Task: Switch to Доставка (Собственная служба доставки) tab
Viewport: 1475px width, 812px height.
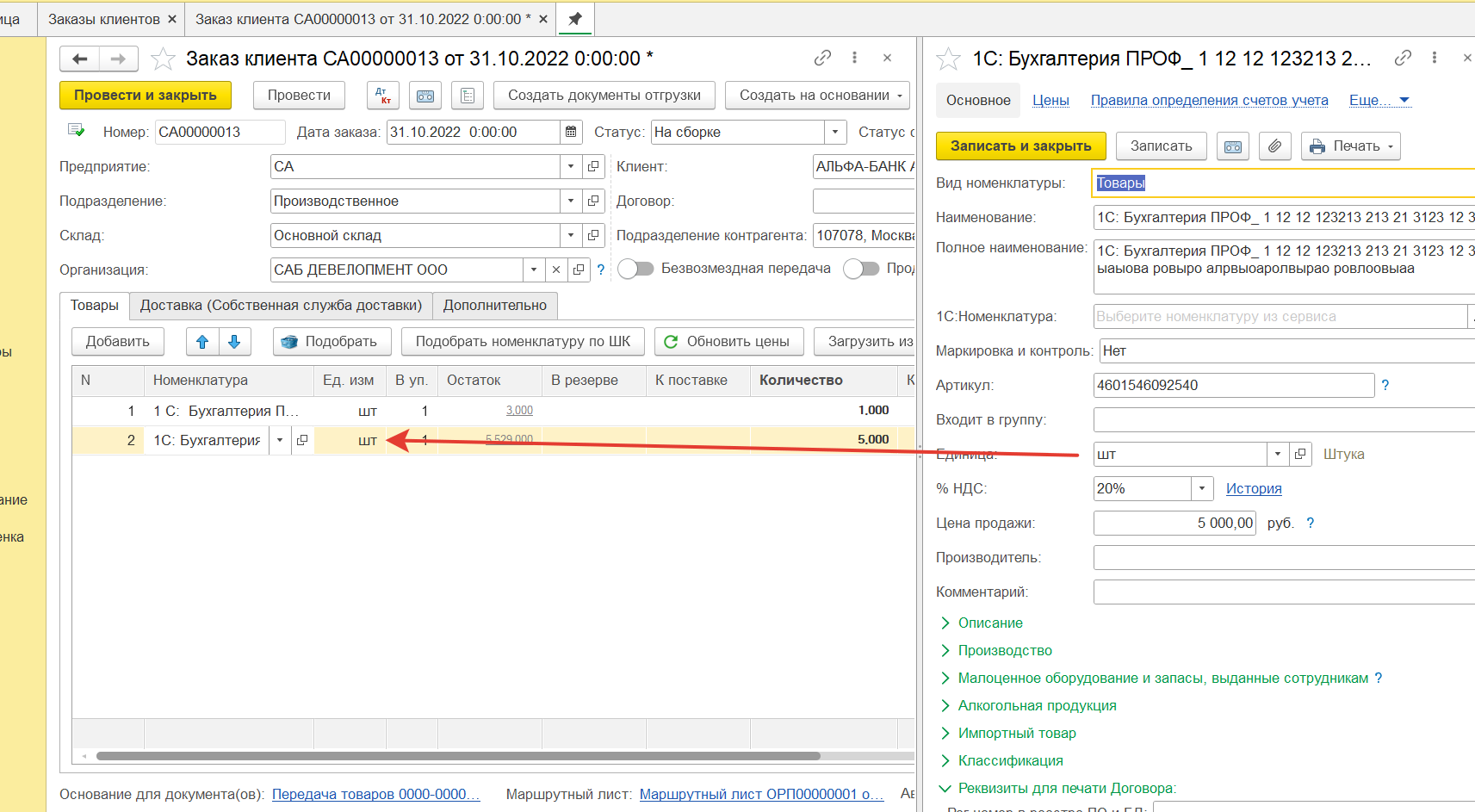Action: pyautogui.click(x=281, y=306)
